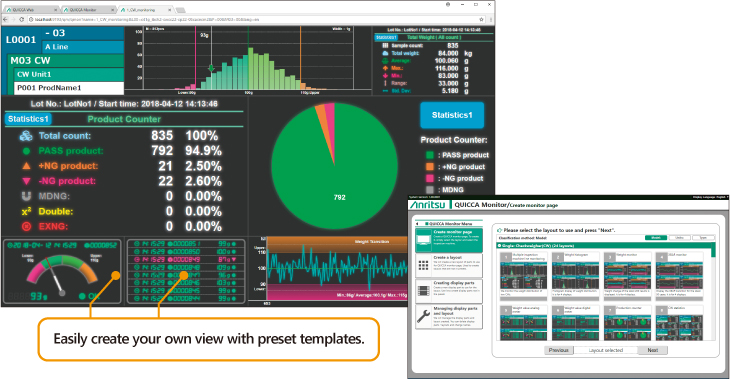The height and width of the screenshot is (379, 730).
Task: Open a new browser tab
Action: coord(181,10)
